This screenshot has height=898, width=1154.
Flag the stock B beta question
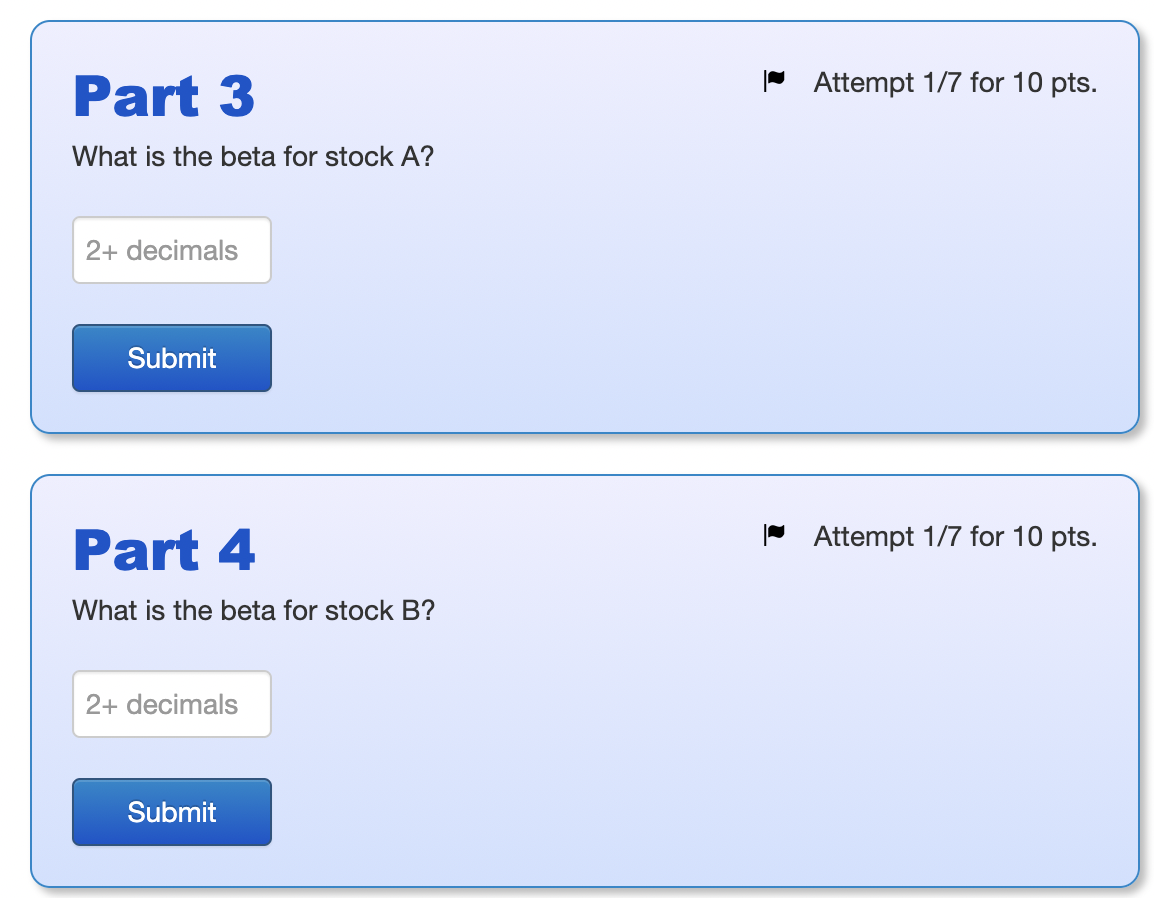[x=772, y=536]
